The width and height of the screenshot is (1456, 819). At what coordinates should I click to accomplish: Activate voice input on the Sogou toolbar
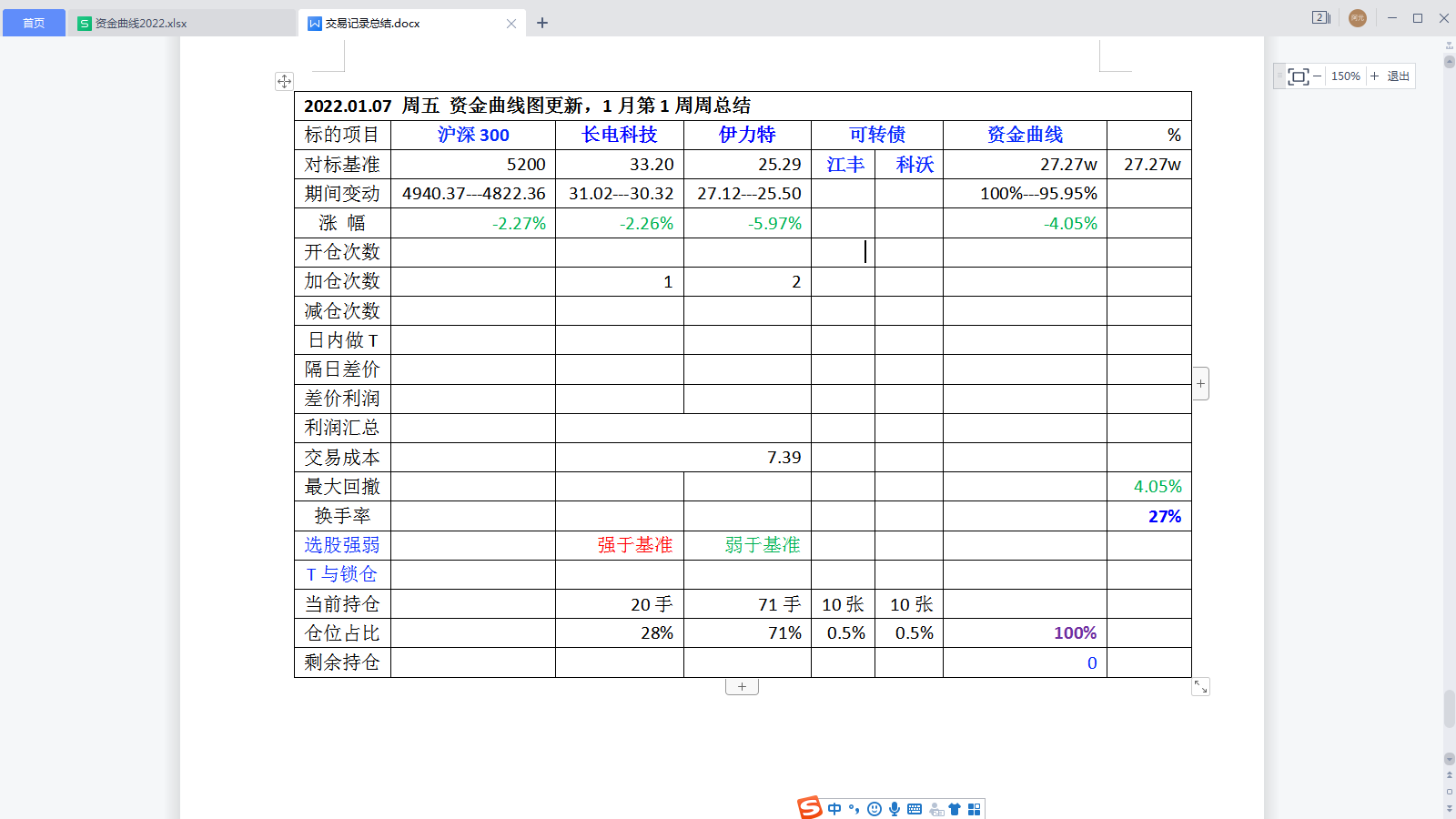click(895, 808)
